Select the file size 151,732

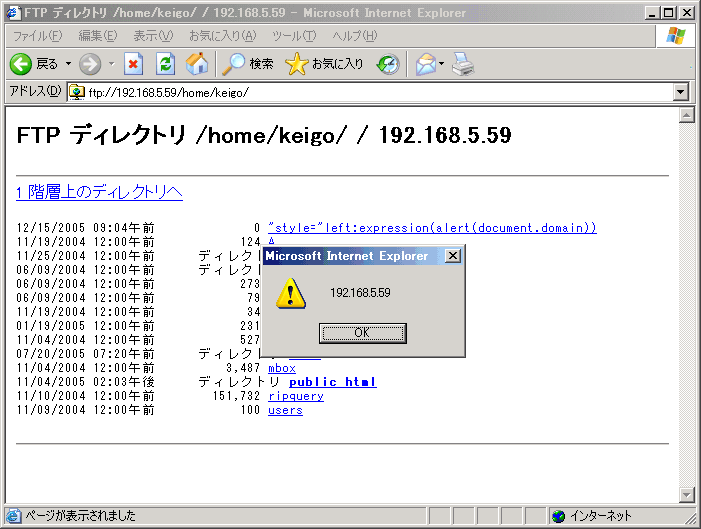(x=236, y=396)
